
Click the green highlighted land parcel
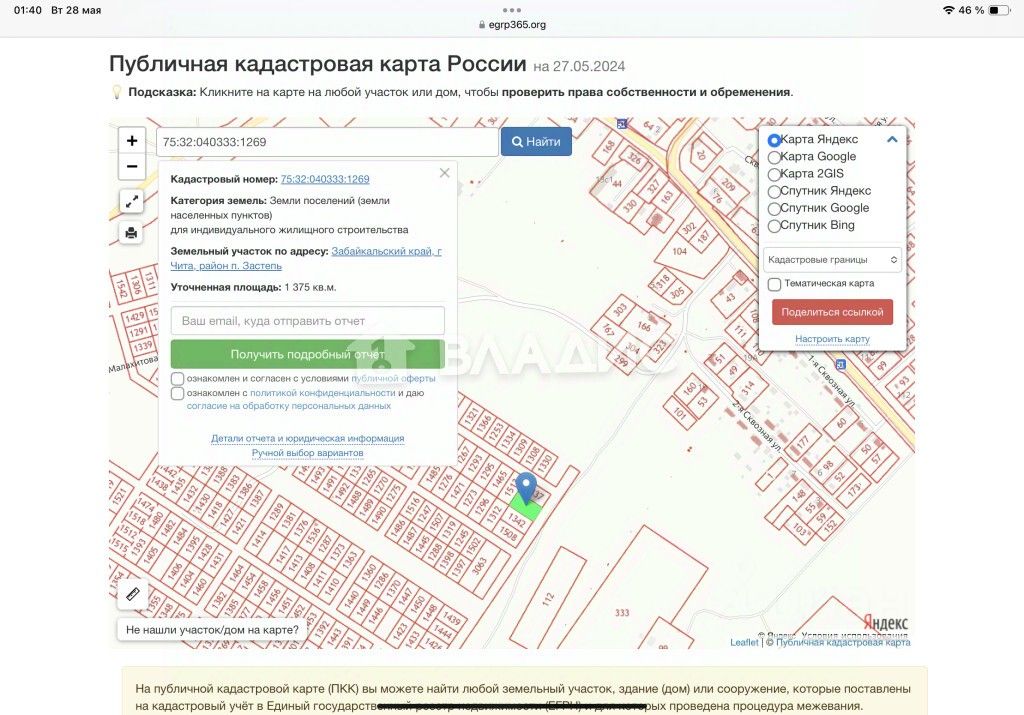pos(525,508)
